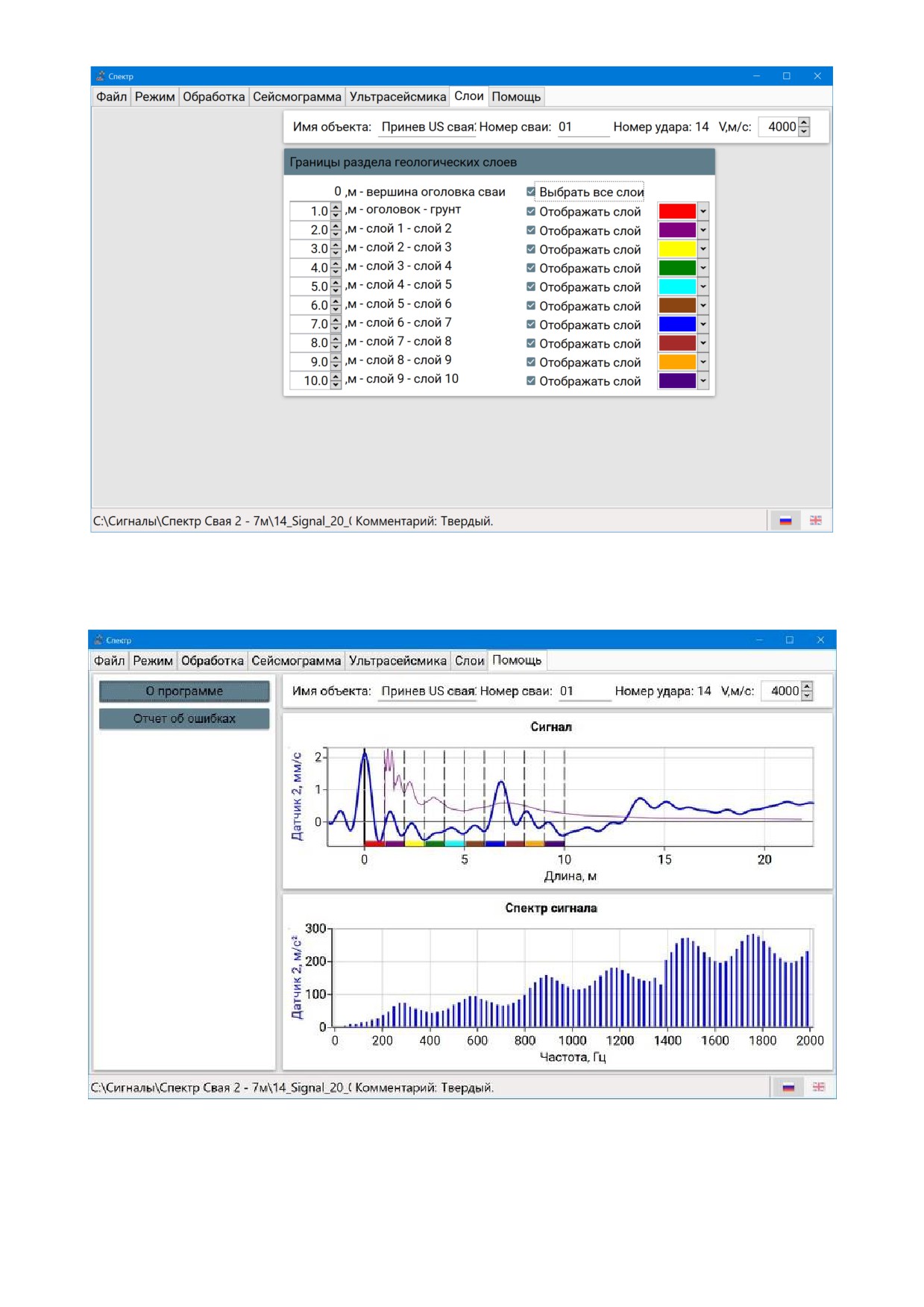Screen dimensions: 924x1307
Task: Toggle the Выбрать все слои checkbox
Action: (x=531, y=192)
